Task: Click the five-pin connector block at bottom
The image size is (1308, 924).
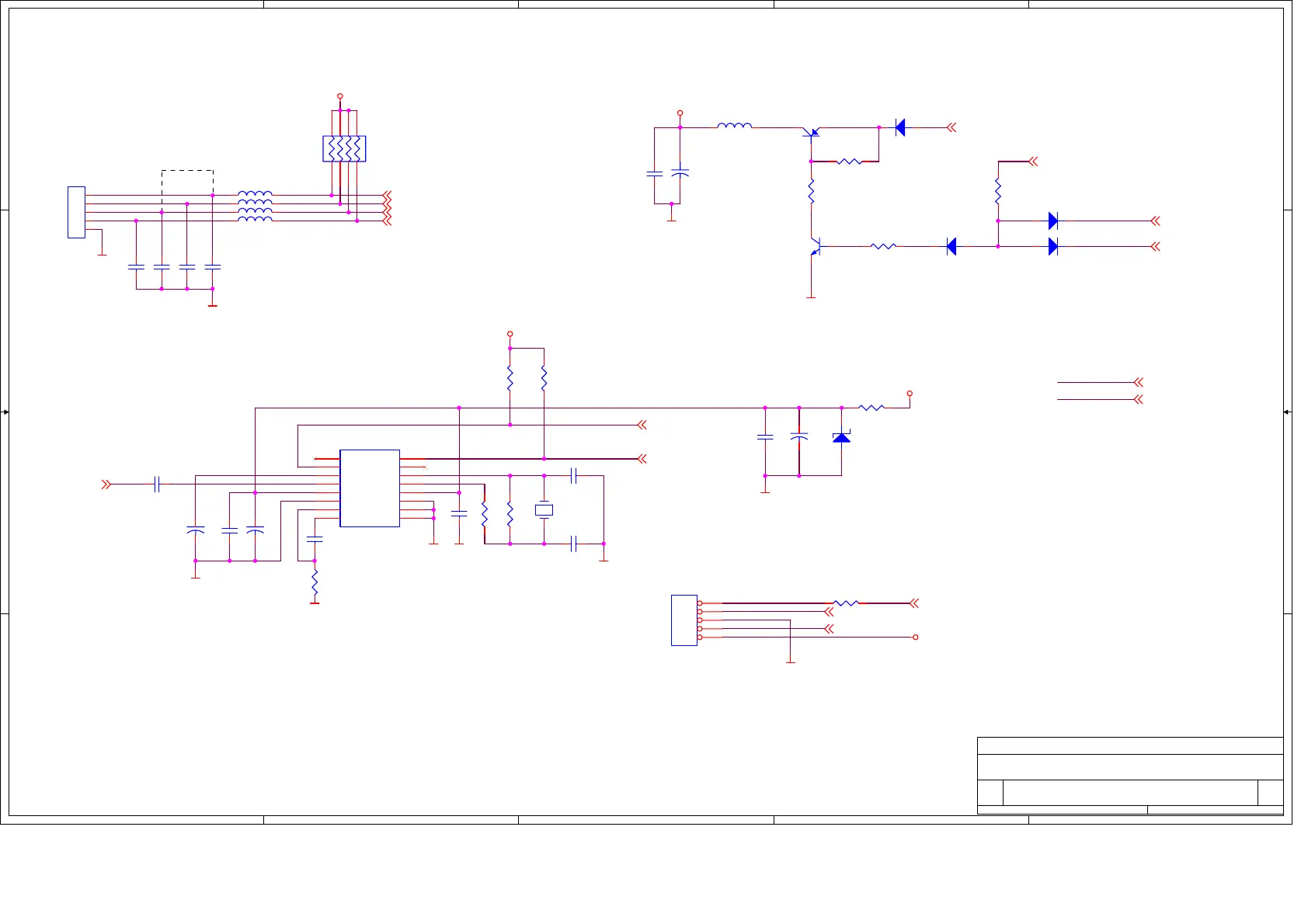Action: [684, 620]
